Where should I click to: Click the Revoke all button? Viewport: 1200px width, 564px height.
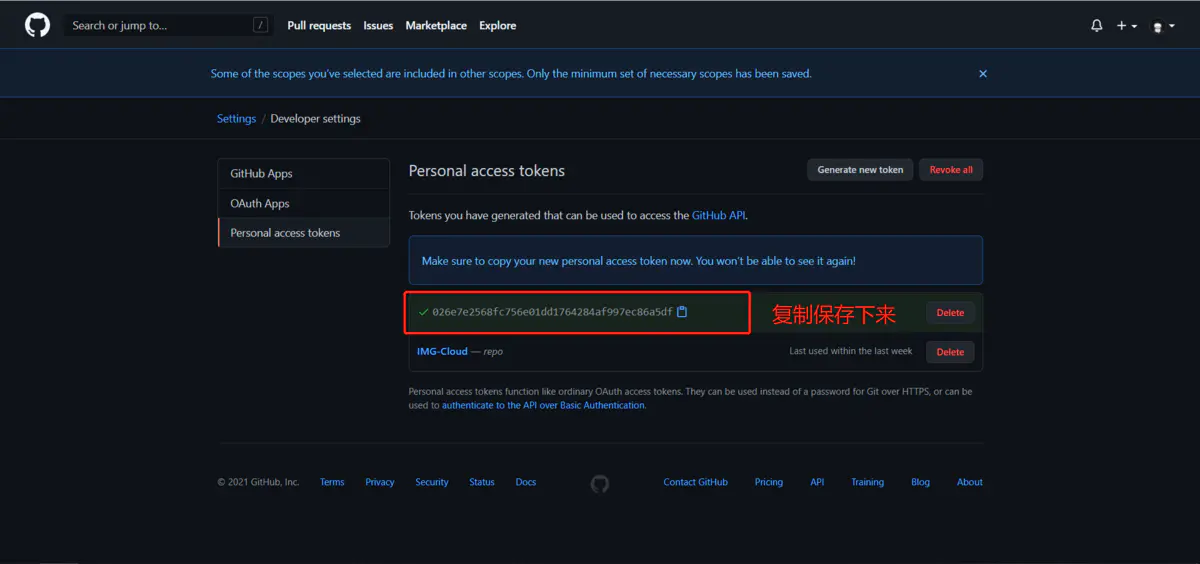point(951,170)
